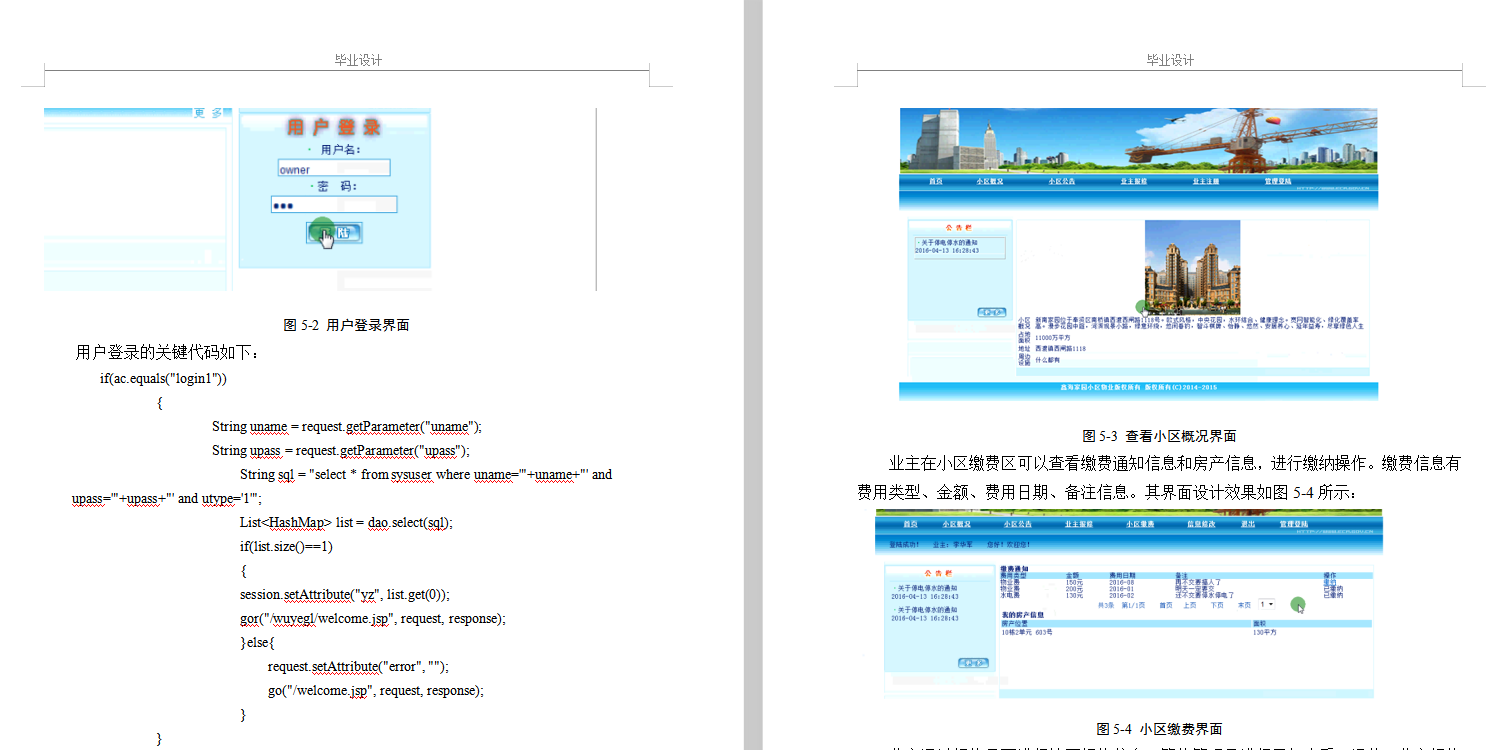Click the "缴费通知" section heading

[x=1014, y=569]
